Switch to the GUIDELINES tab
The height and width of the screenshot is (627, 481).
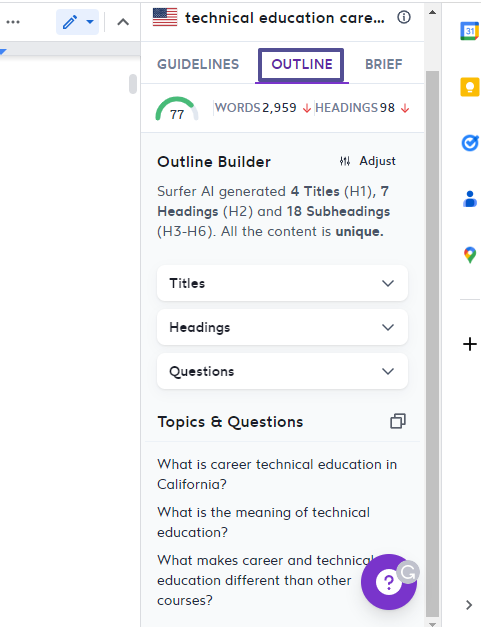198,64
